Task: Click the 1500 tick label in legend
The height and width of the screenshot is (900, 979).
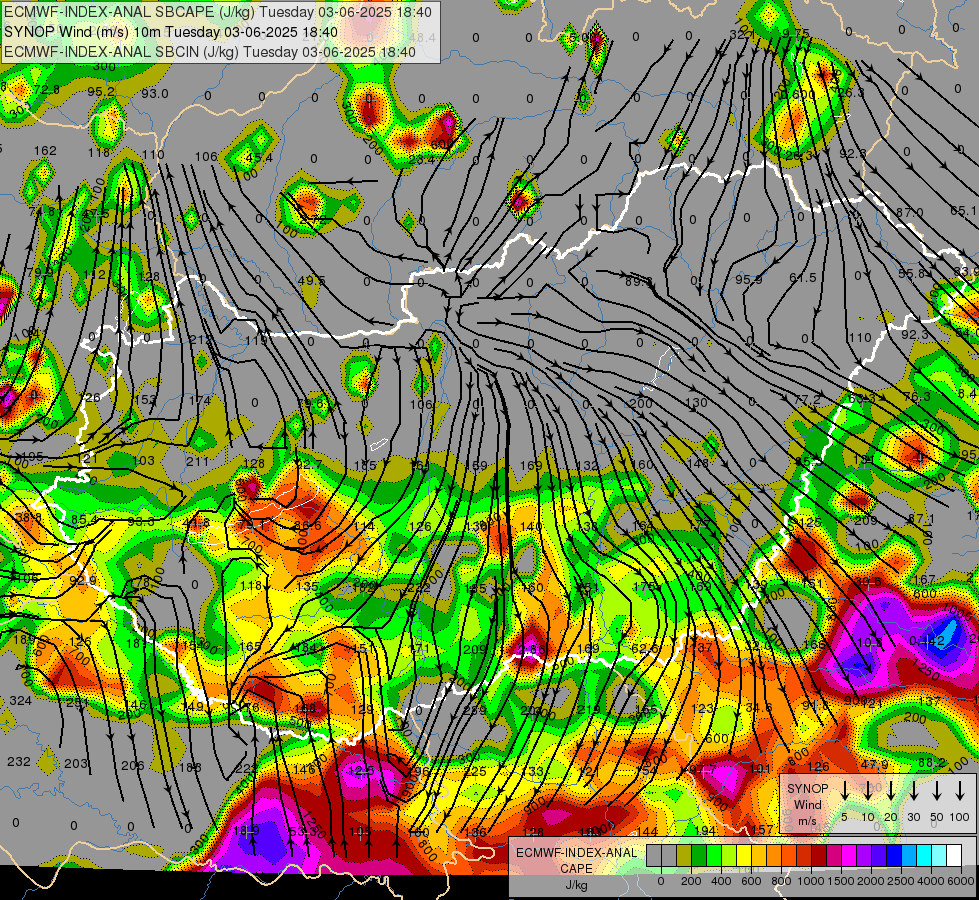Action: click(841, 881)
